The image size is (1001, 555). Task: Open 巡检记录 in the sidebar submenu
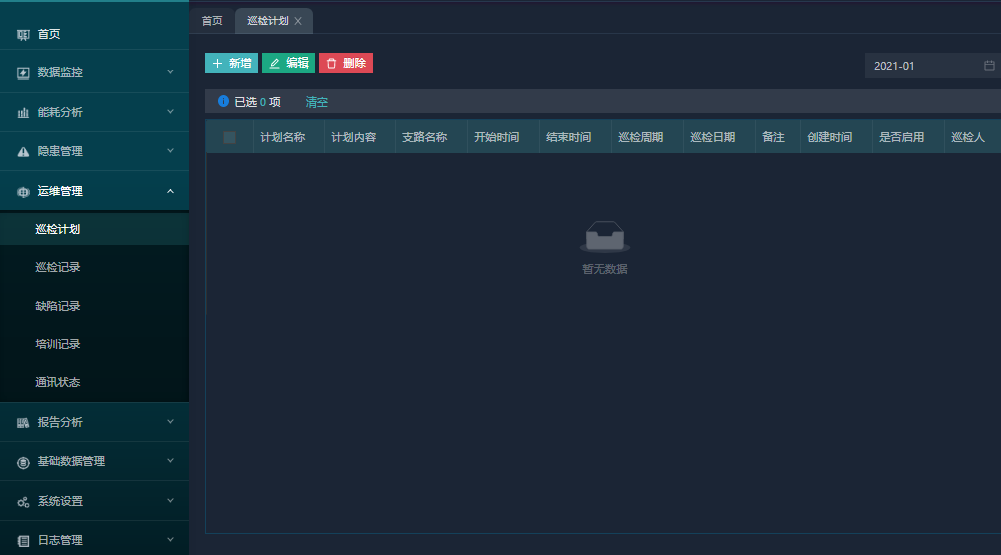[58, 267]
